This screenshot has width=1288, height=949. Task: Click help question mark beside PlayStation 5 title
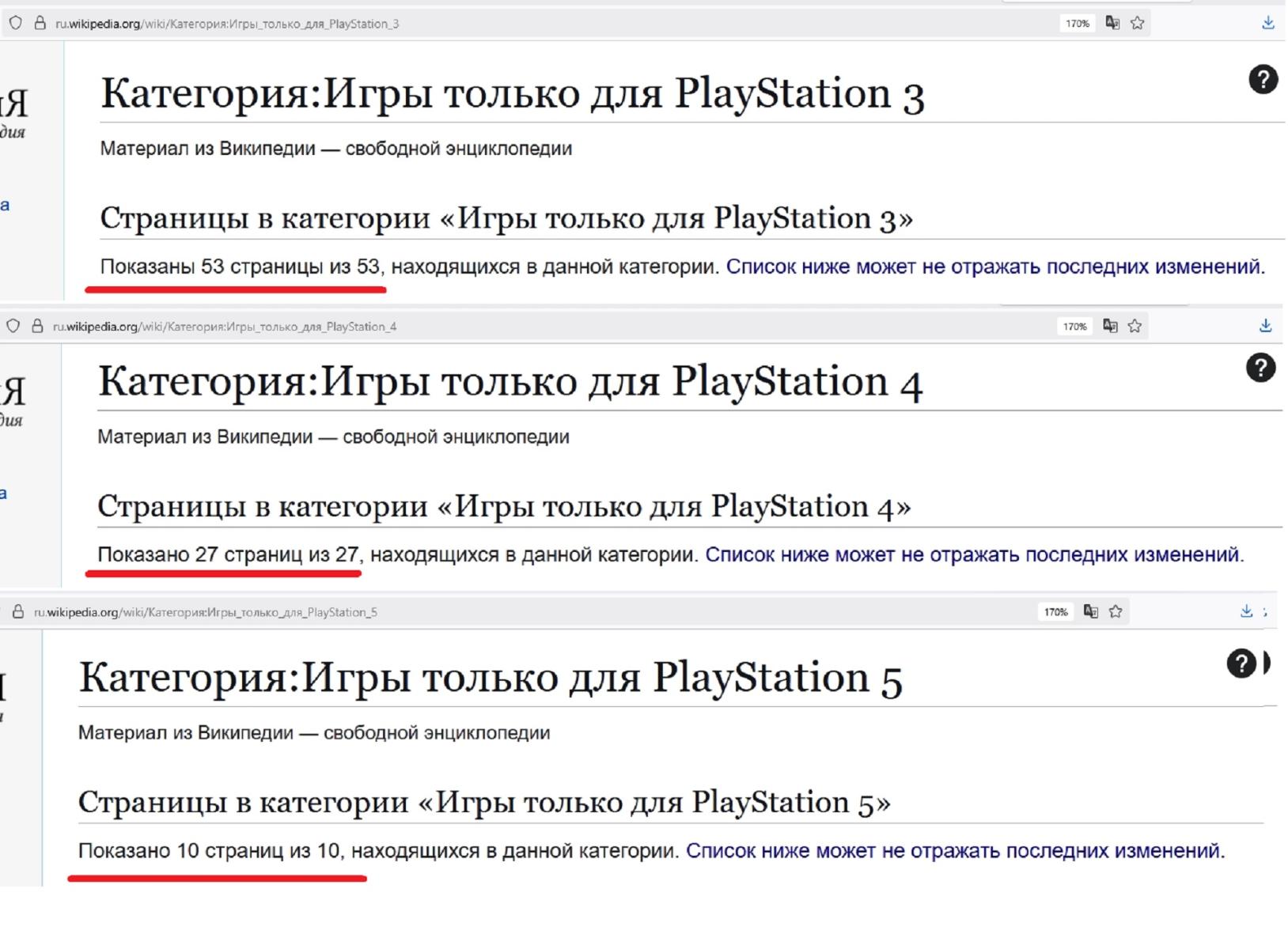1242,664
